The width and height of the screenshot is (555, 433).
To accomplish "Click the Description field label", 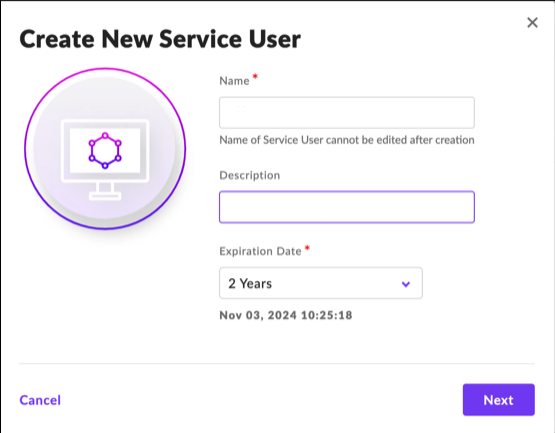I will [x=250, y=175].
